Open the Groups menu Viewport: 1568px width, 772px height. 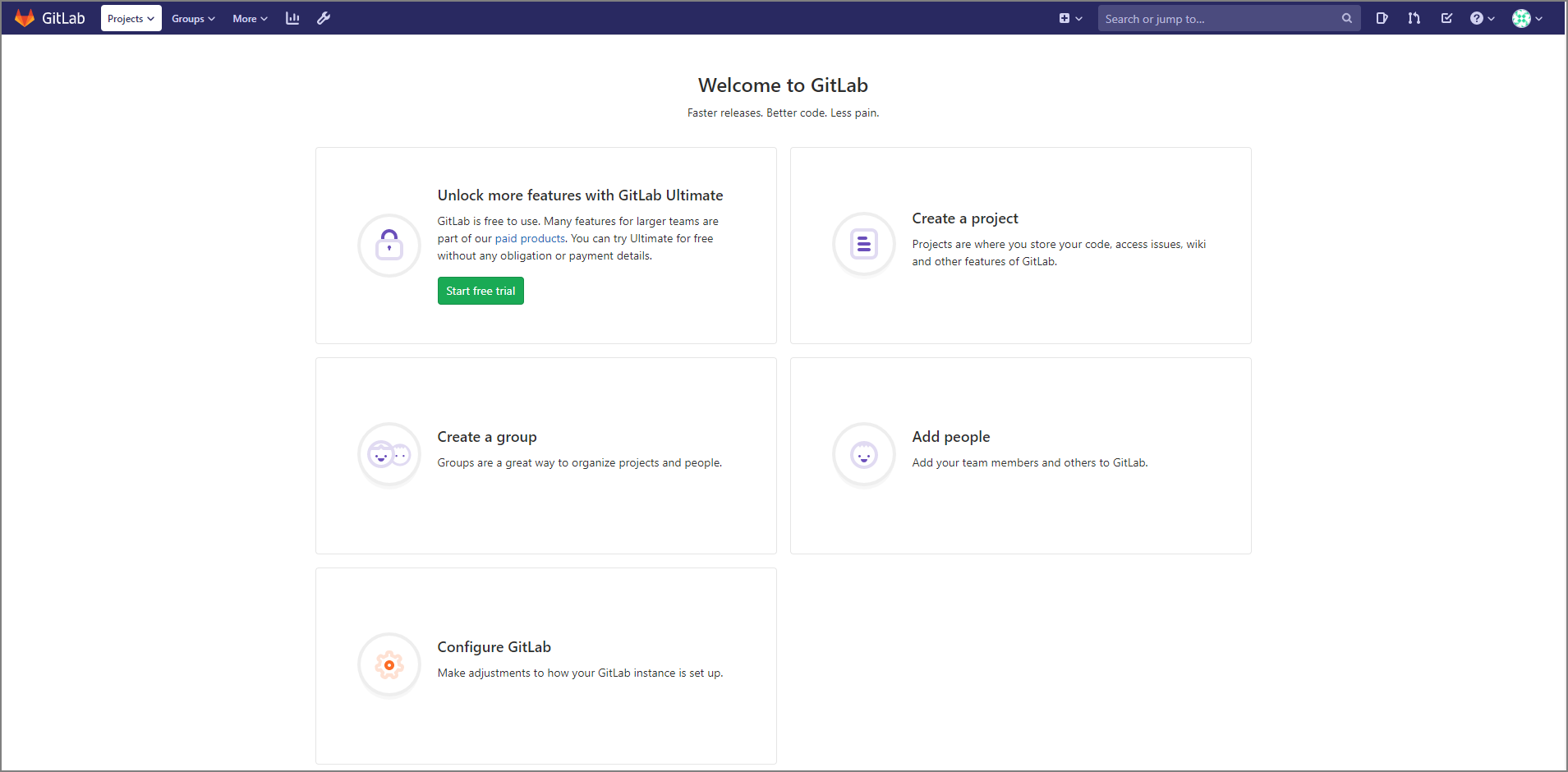coord(193,18)
